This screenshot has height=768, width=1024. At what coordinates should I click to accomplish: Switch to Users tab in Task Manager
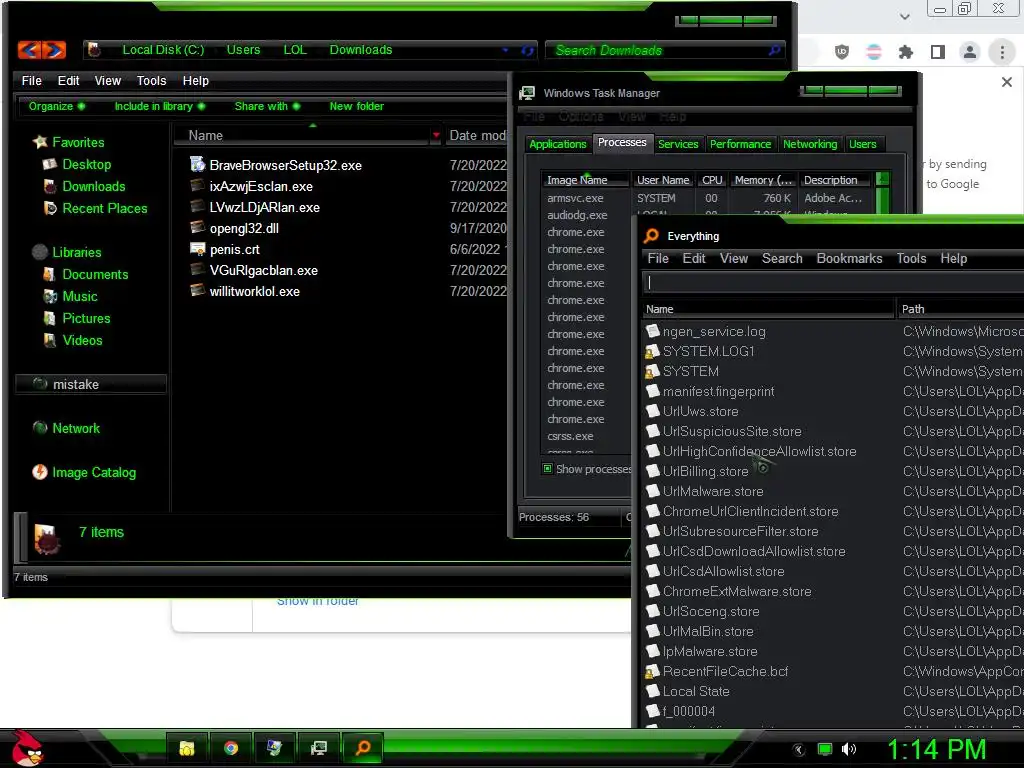[862, 144]
